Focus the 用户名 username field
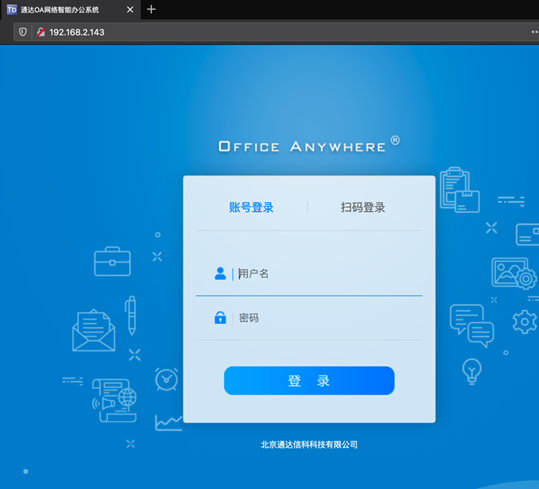The width and height of the screenshot is (539, 489). 309,274
